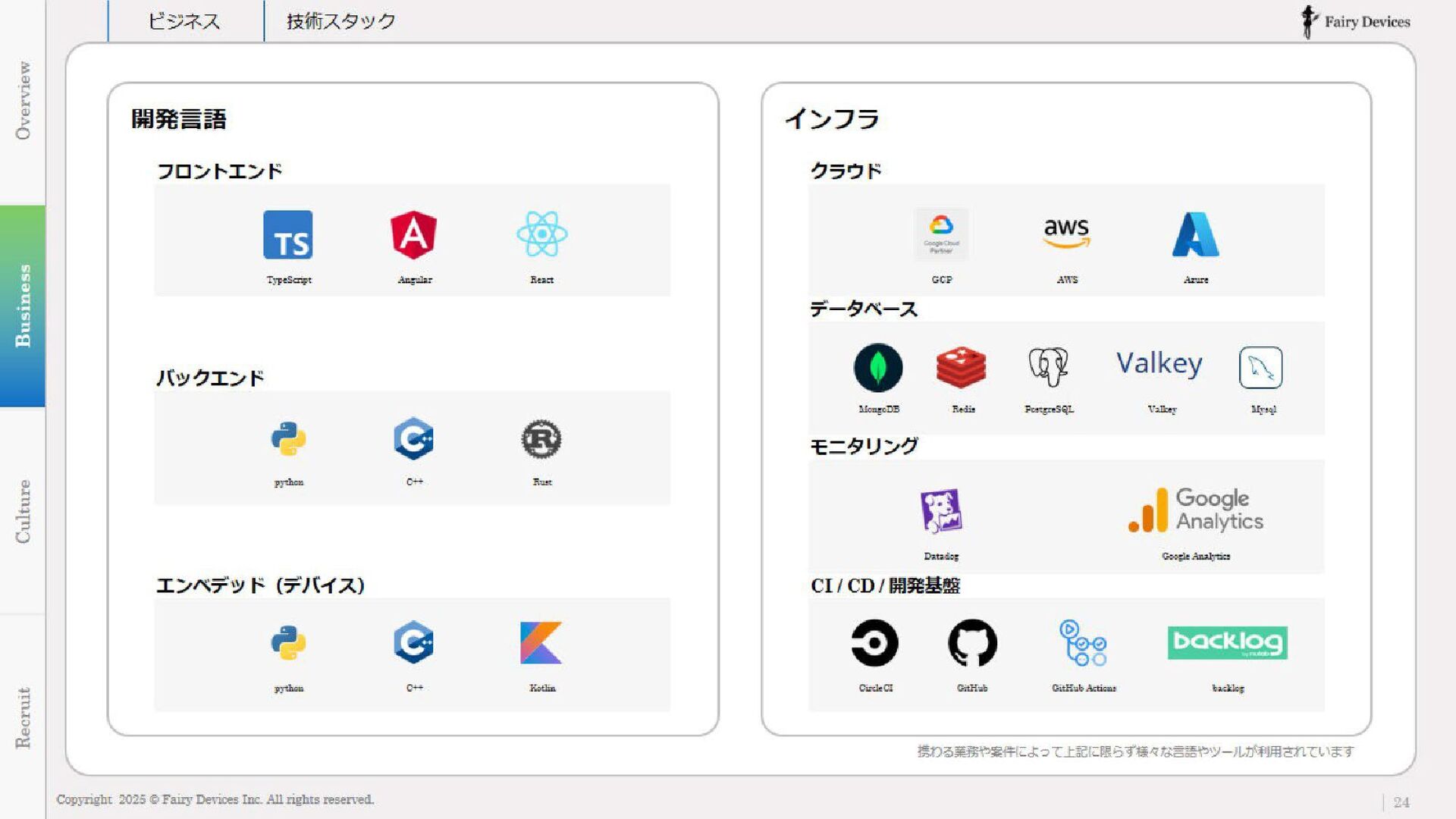
Task: Click the データベース section heading
Action: [864, 309]
